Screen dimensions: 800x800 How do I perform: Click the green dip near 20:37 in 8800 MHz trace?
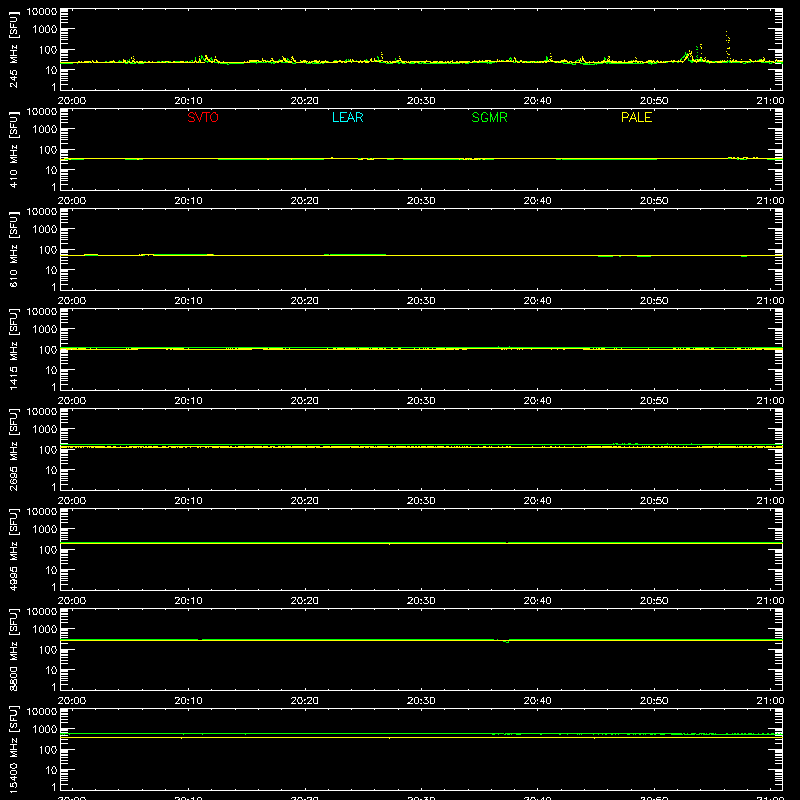(506, 641)
